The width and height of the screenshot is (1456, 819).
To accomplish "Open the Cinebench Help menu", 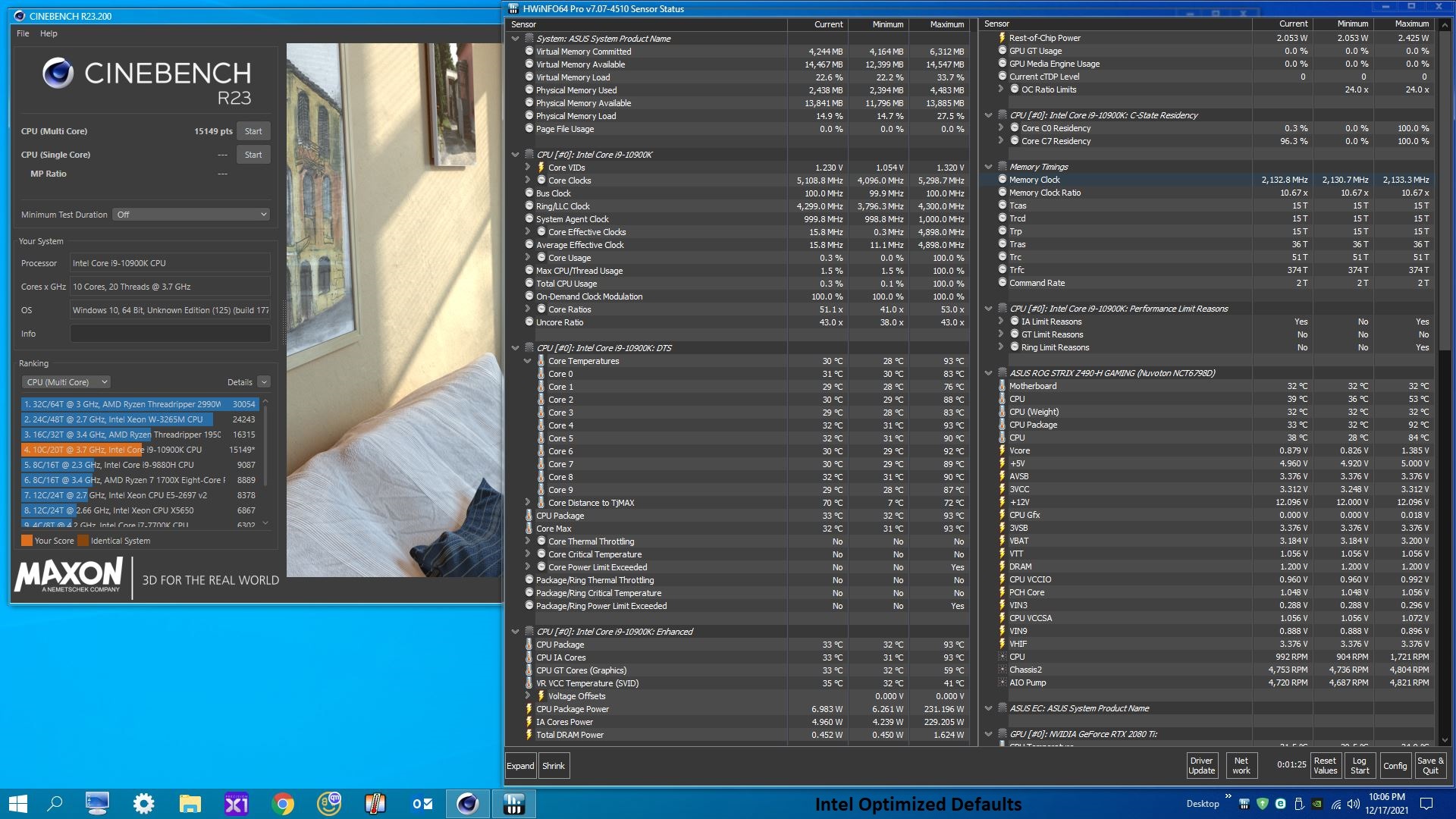I will (x=49, y=33).
